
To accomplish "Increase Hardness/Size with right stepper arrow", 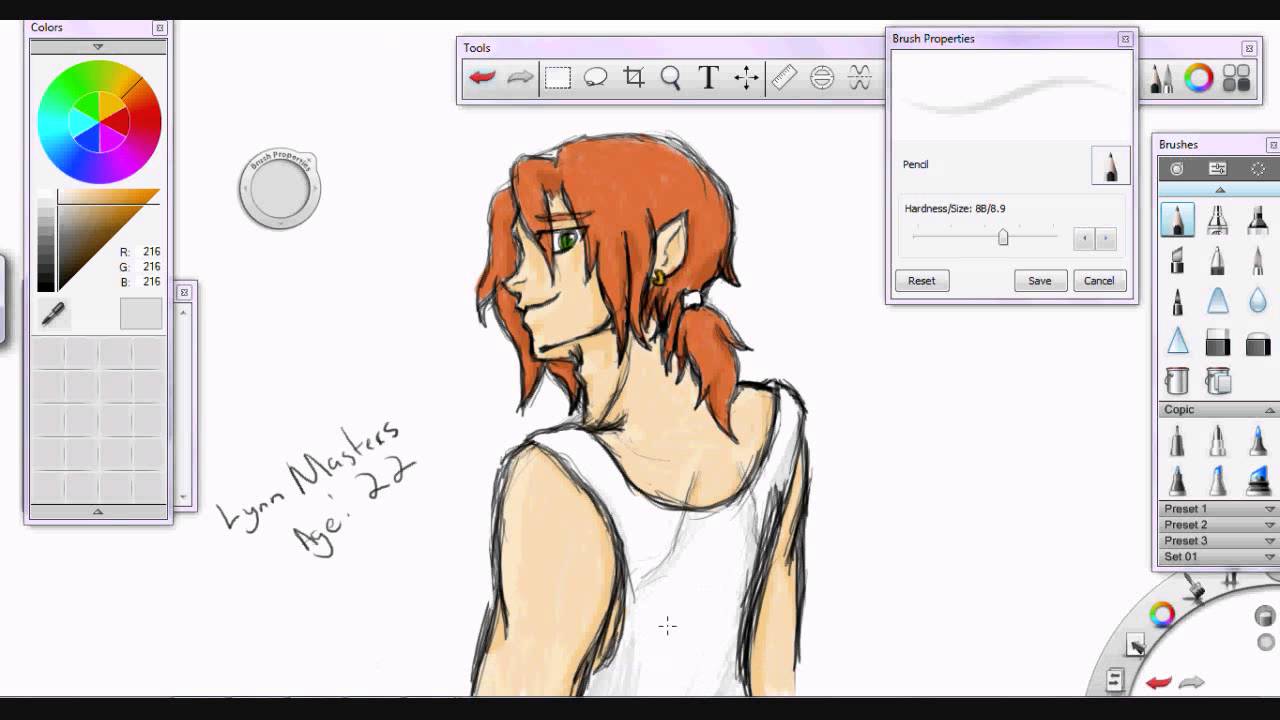I will 1106,238.
